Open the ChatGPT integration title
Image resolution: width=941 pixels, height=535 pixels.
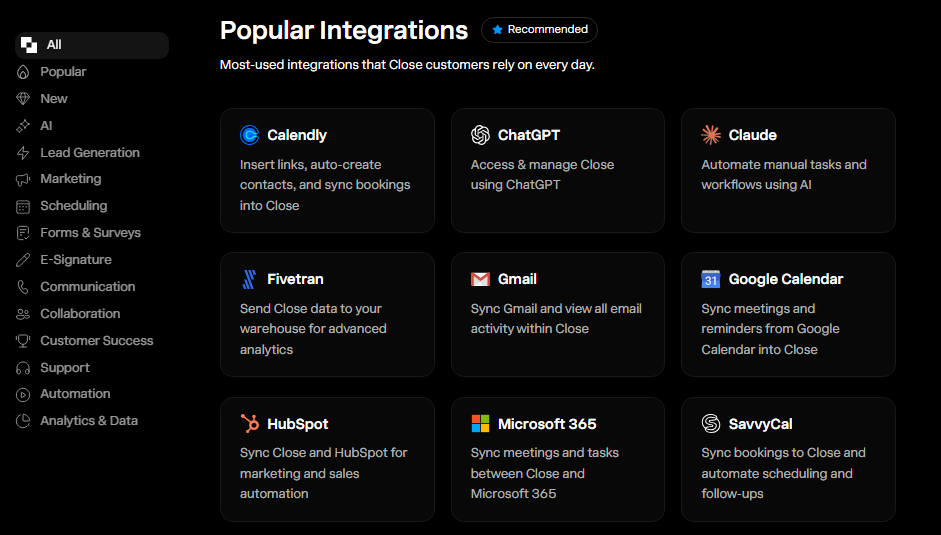tap(529, 135)
